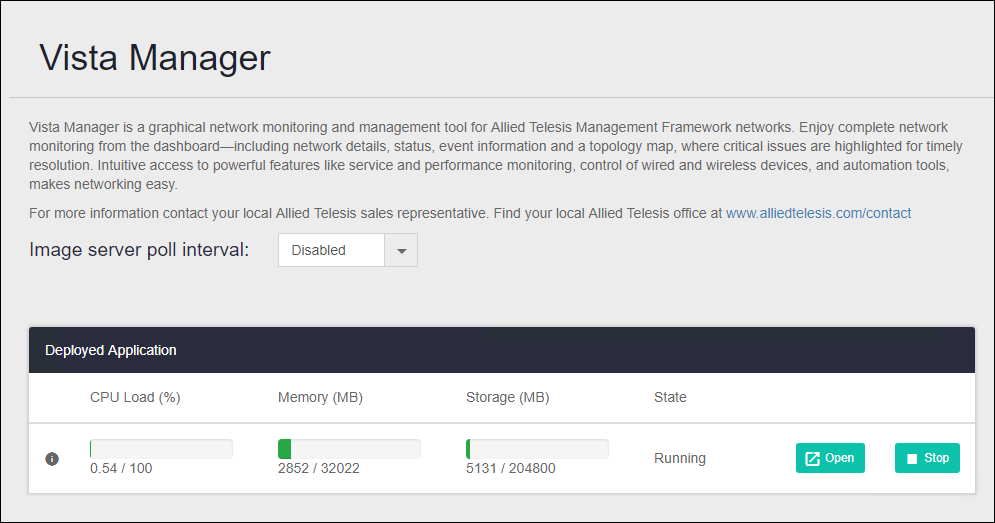Click the Running state text

coord(680,458)
